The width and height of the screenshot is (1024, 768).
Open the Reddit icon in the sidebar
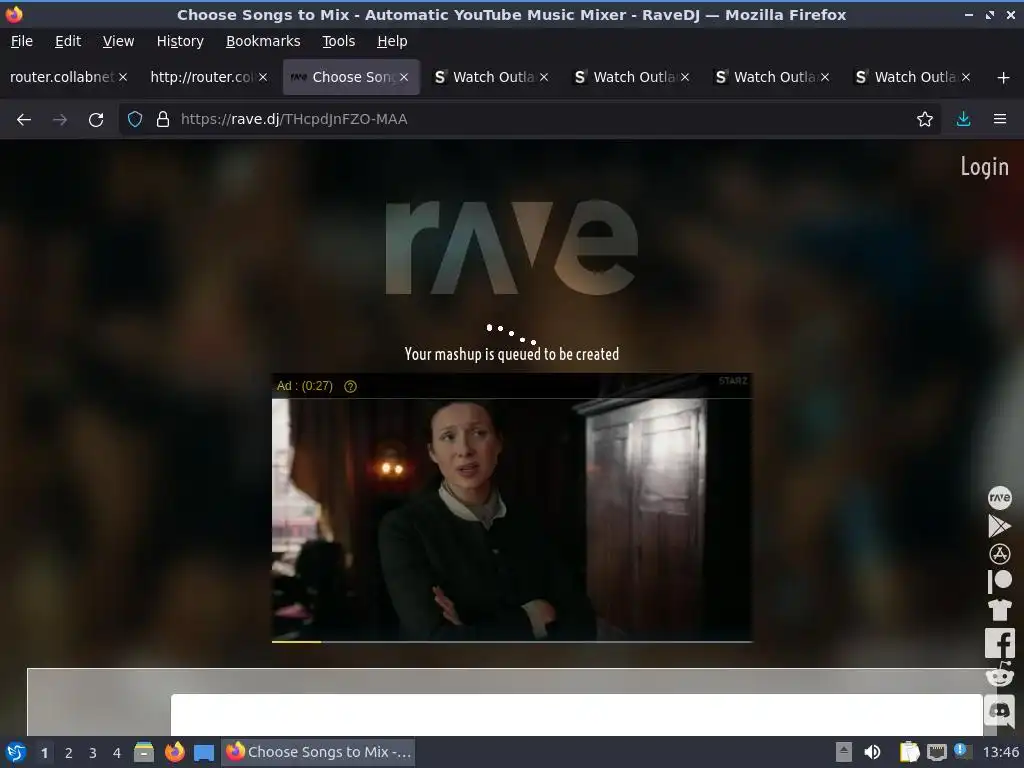999,675
